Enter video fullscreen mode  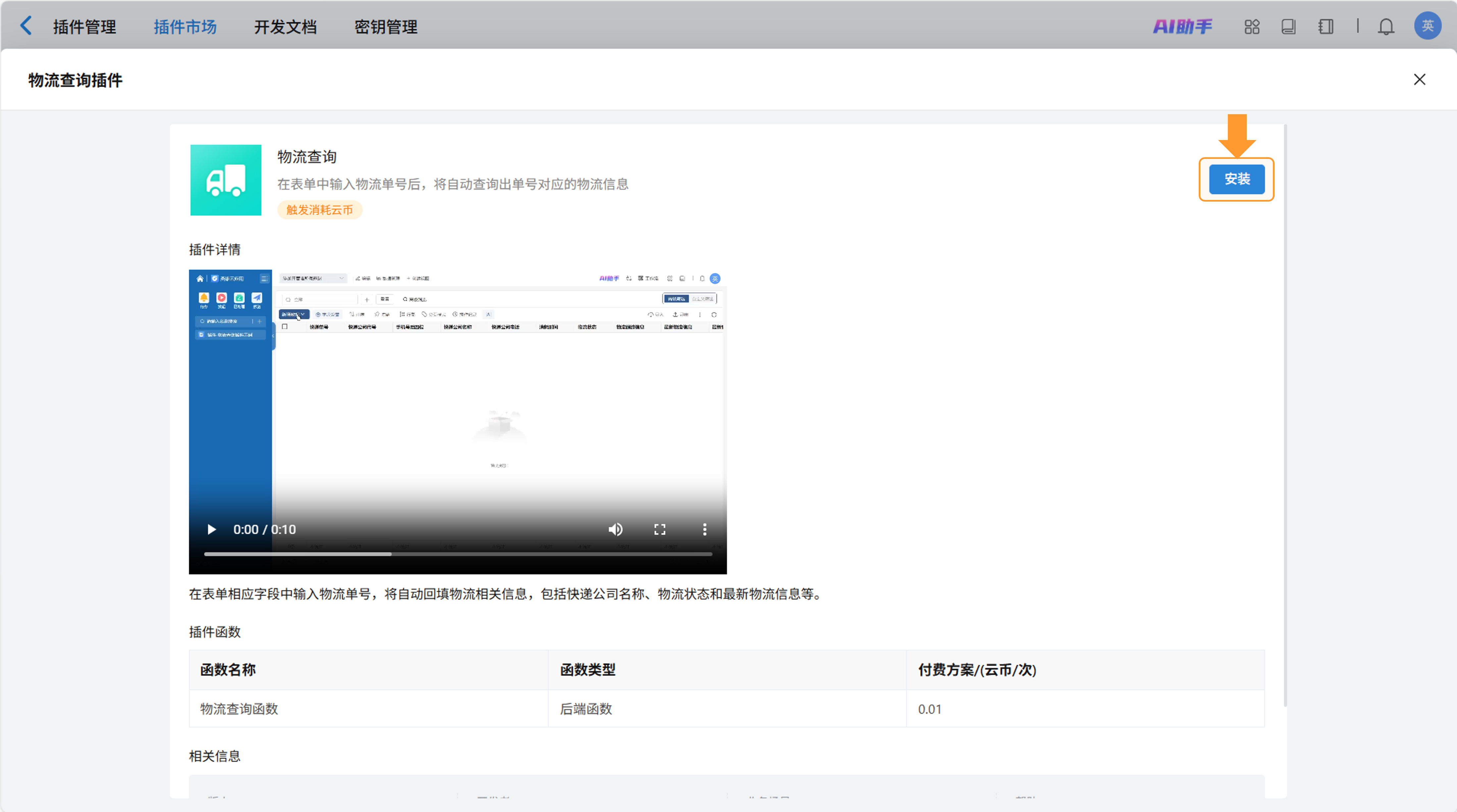pyautogui.click(x=660, y=529)
